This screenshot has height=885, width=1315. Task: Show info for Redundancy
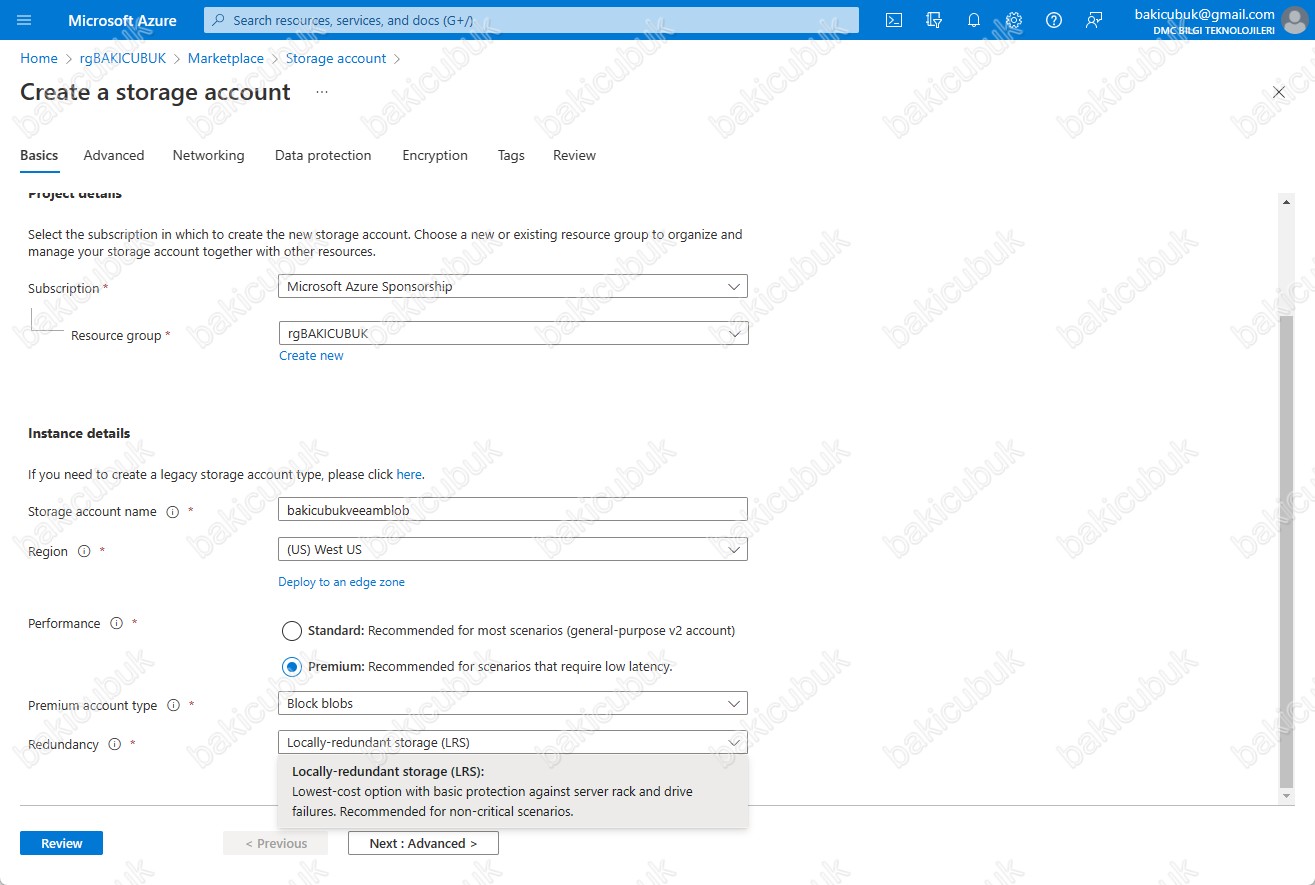114,745
